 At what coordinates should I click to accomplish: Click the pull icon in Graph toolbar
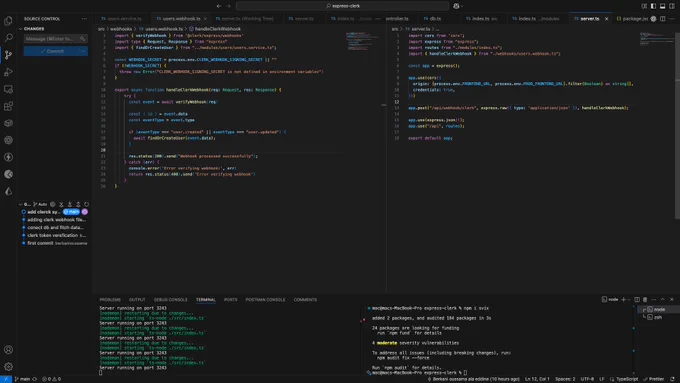pos(70,204)
